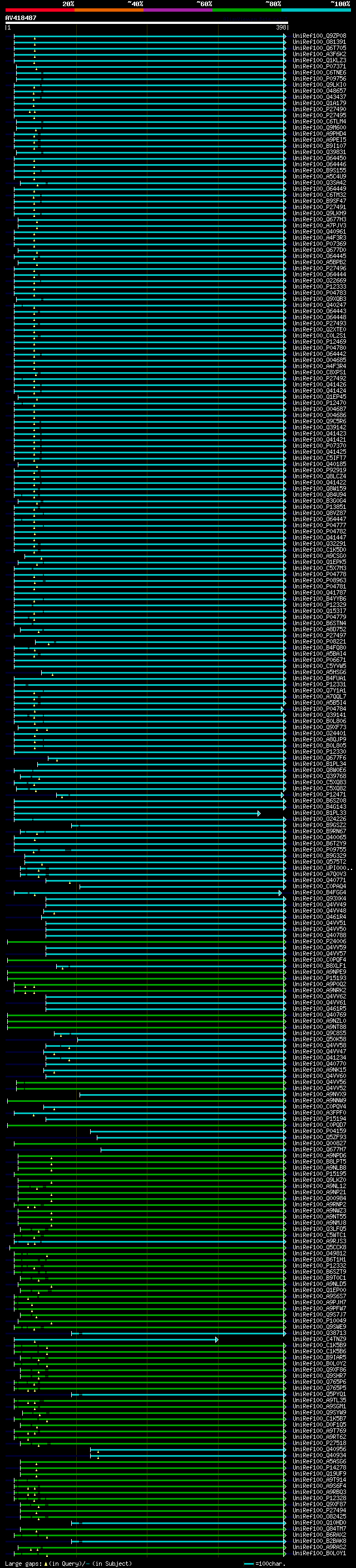356x1568 pixels.
Task: Open hit UniRef100_A3F6K2
Action: tap(319, 54)
